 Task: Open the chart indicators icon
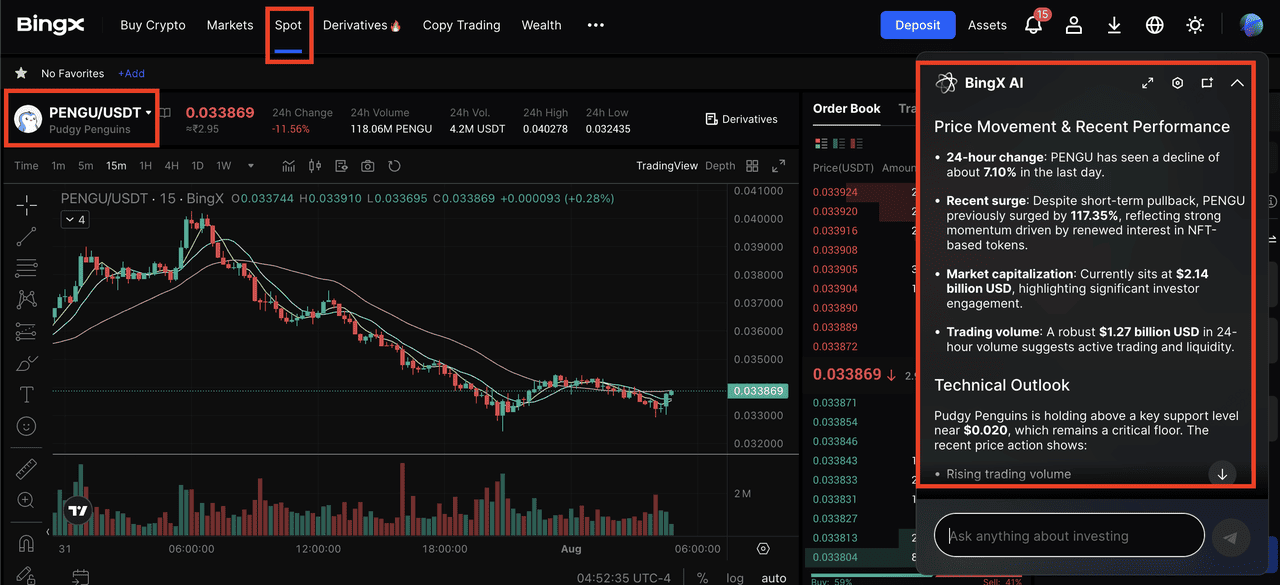289,166
